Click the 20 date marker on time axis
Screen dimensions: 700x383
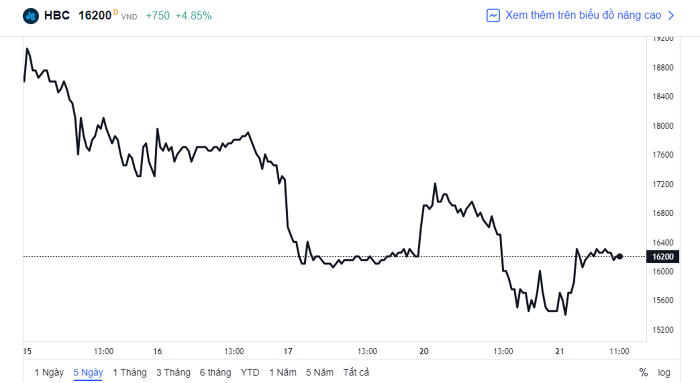point(424,351)
